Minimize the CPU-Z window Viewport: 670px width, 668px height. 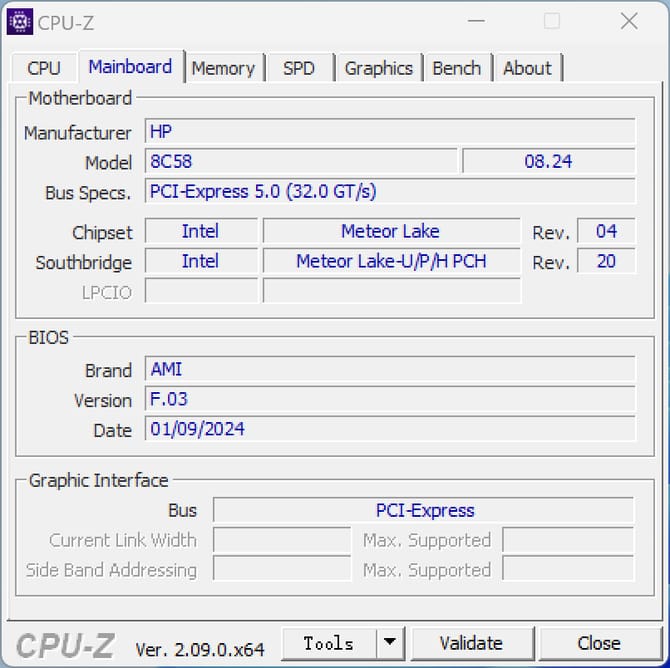tap(476, 21)
